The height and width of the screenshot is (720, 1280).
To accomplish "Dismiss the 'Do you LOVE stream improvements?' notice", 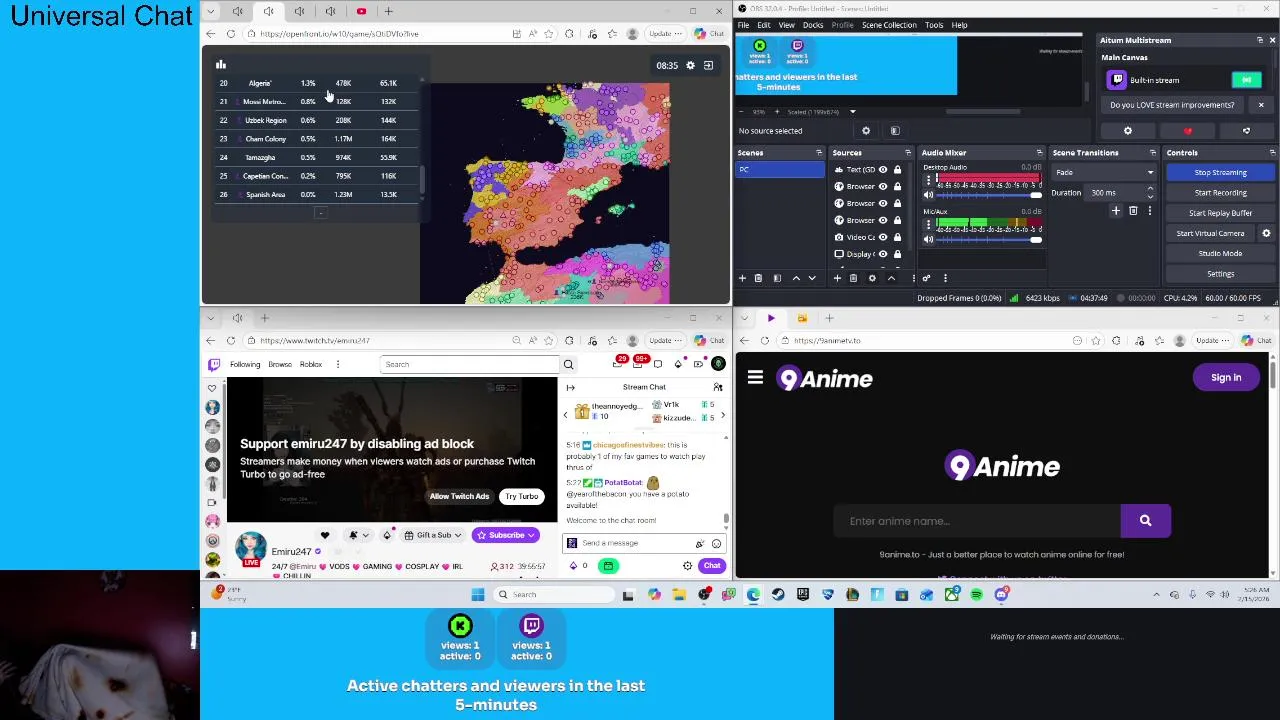I will [1261, 105].
